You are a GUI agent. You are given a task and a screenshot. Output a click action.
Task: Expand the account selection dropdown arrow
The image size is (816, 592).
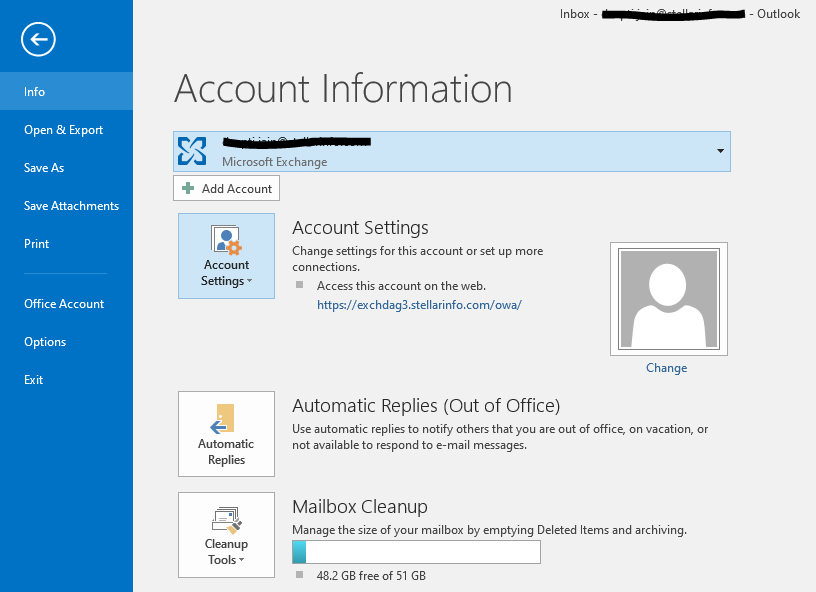coord(719,151)
